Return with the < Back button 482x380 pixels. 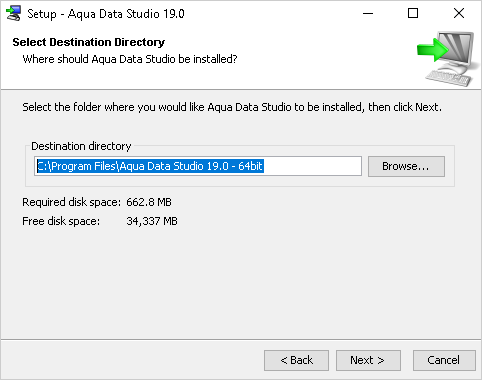pyautogui.click(x=296, y=360)
